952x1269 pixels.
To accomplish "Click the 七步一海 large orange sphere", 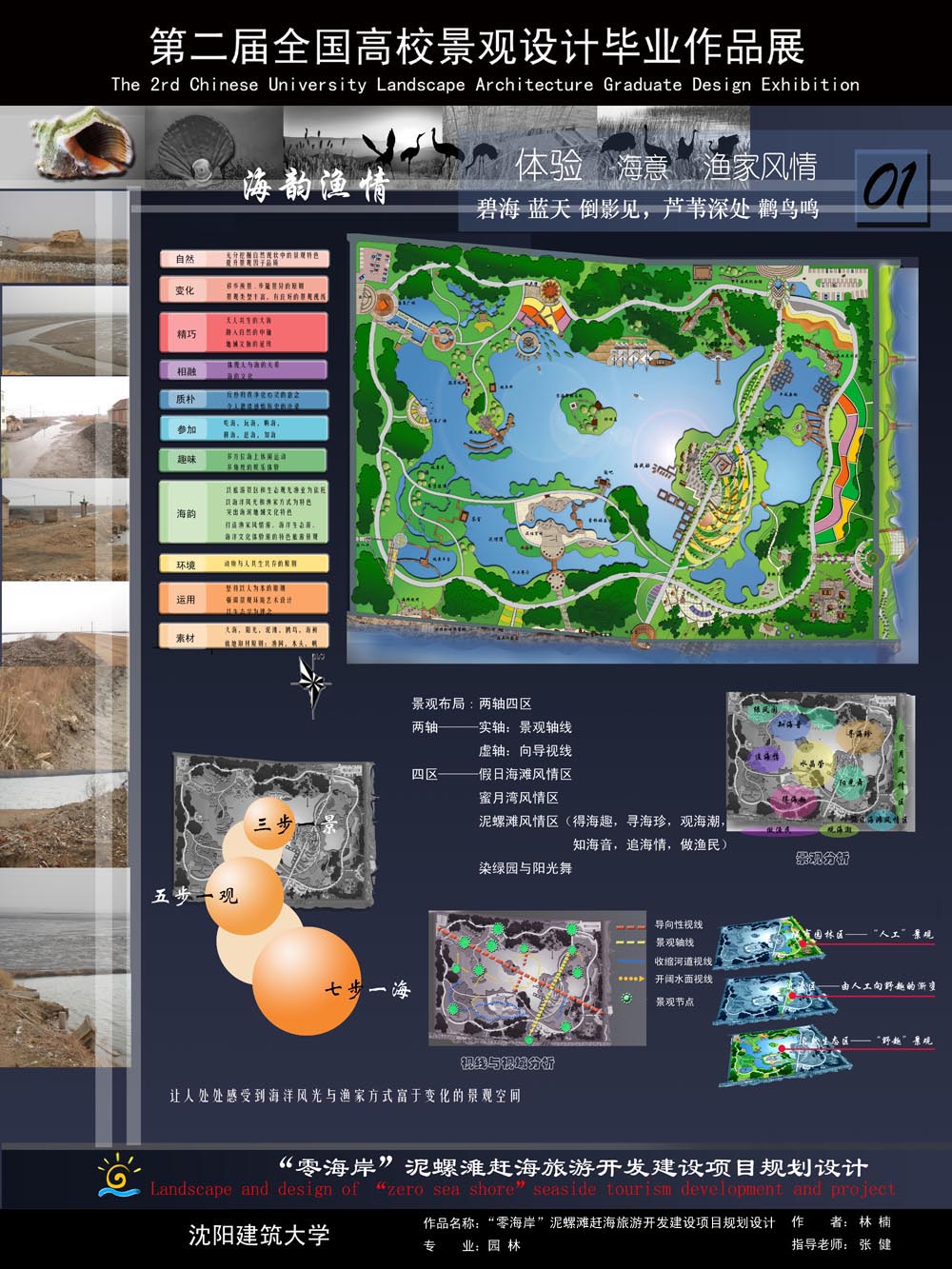I will coord(307,982).
